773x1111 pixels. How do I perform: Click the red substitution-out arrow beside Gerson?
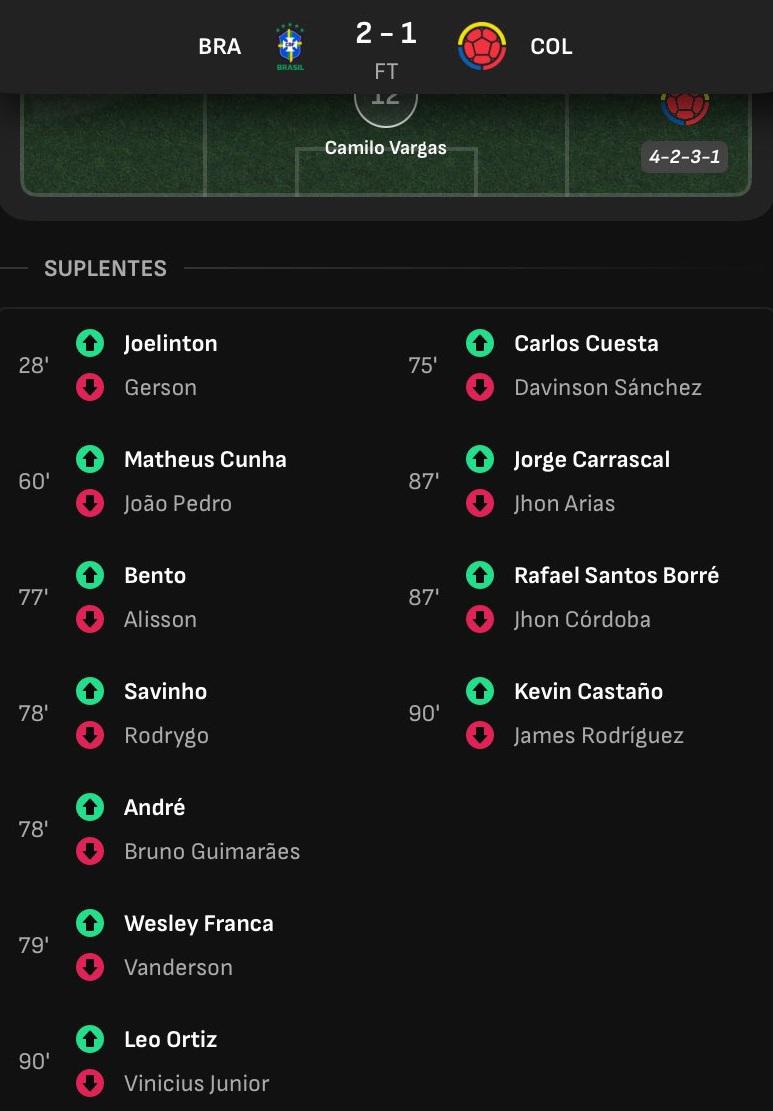(x=89, y=387)
